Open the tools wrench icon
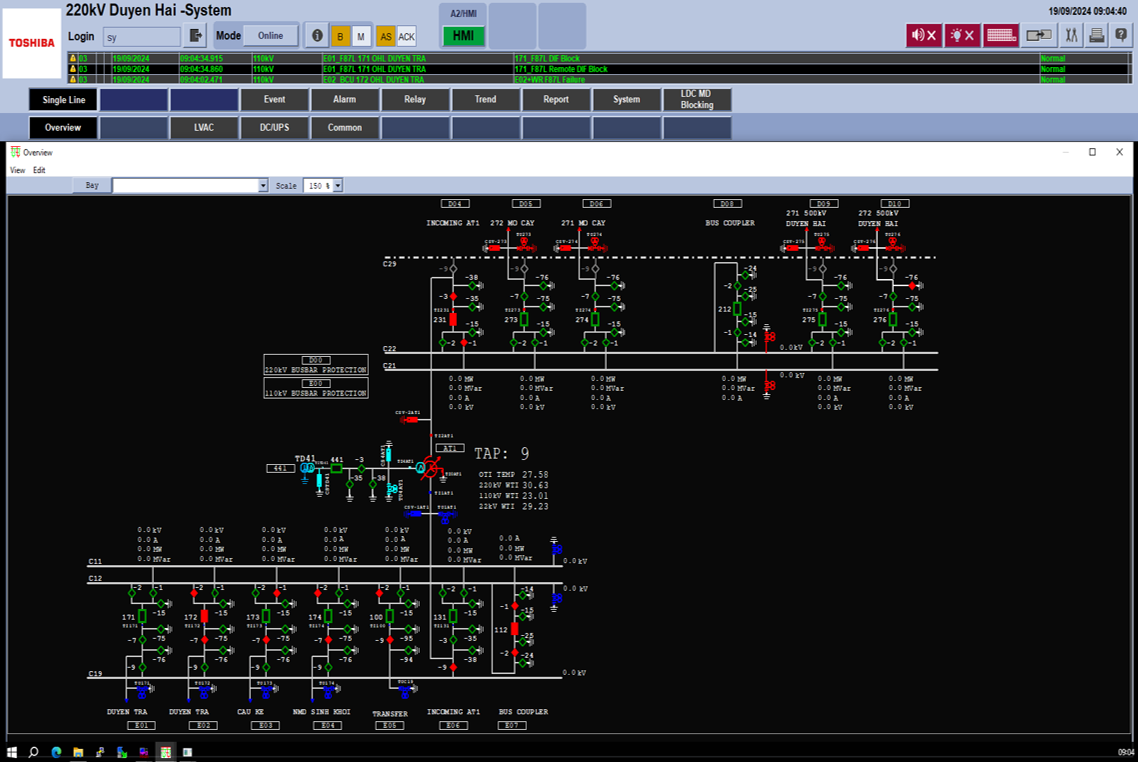 click(x=1072, y=36)
